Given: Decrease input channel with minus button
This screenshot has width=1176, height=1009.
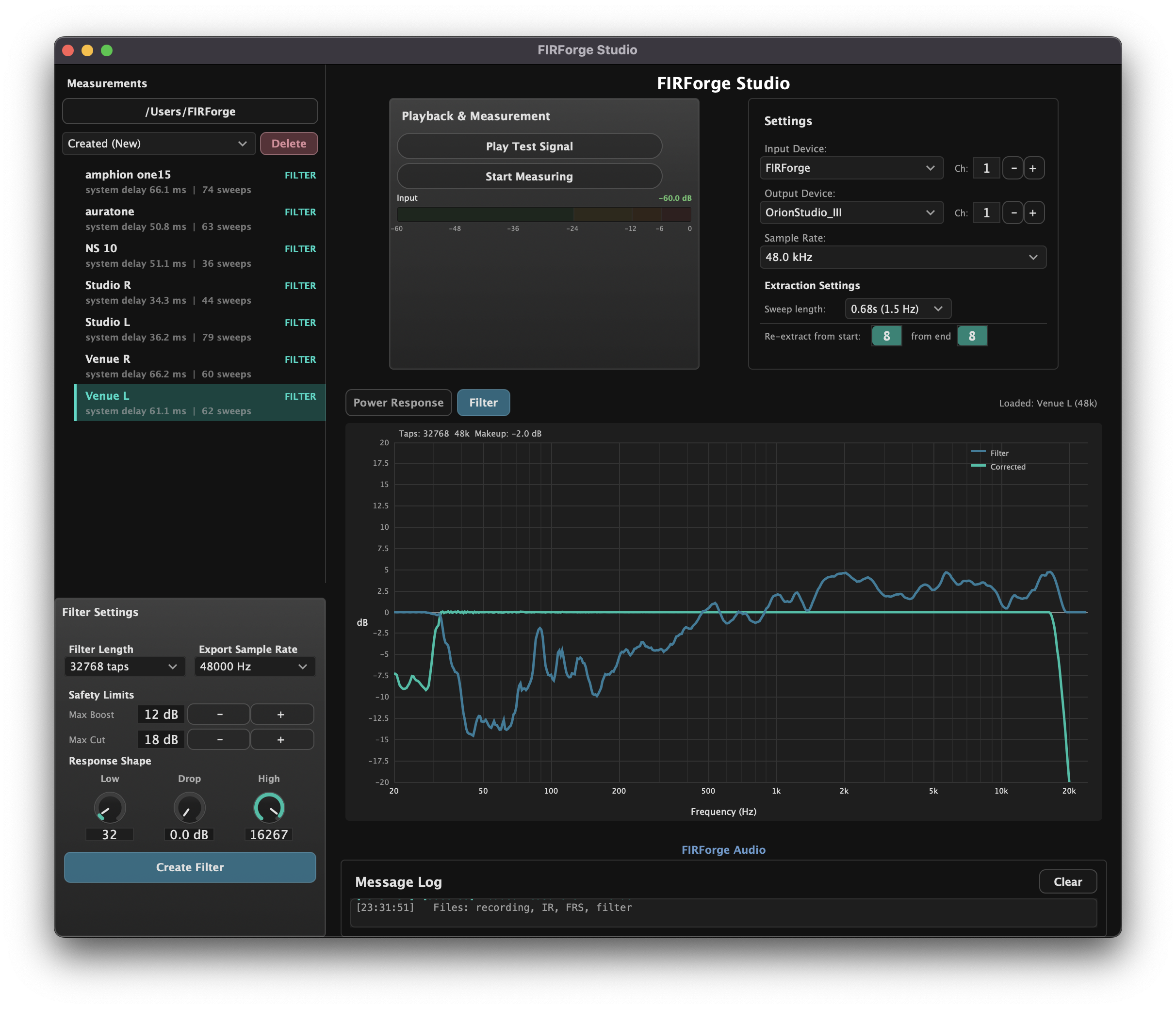Looking at the screenshot, I should (x=1013, y=168).
